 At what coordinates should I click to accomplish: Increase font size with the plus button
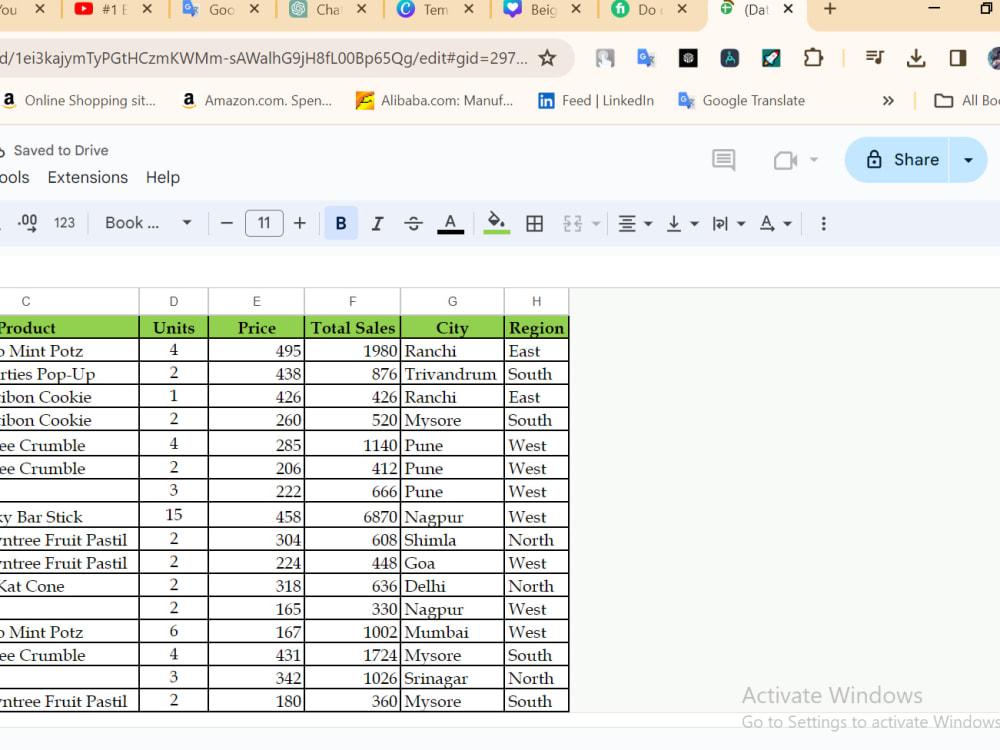[300, 223]
